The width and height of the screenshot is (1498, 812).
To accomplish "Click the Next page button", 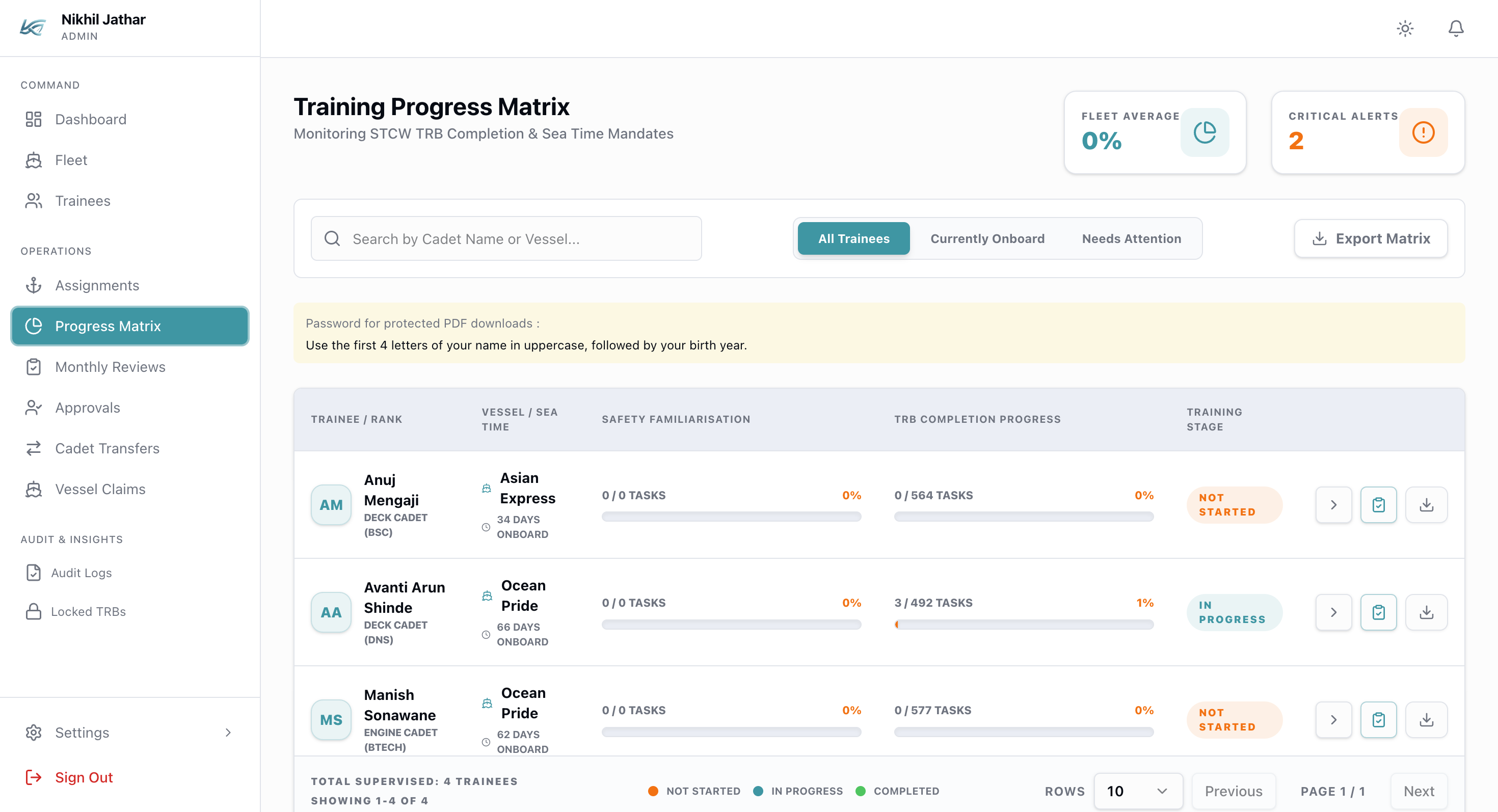I will pyautogui.click(x=1419, y=791).
